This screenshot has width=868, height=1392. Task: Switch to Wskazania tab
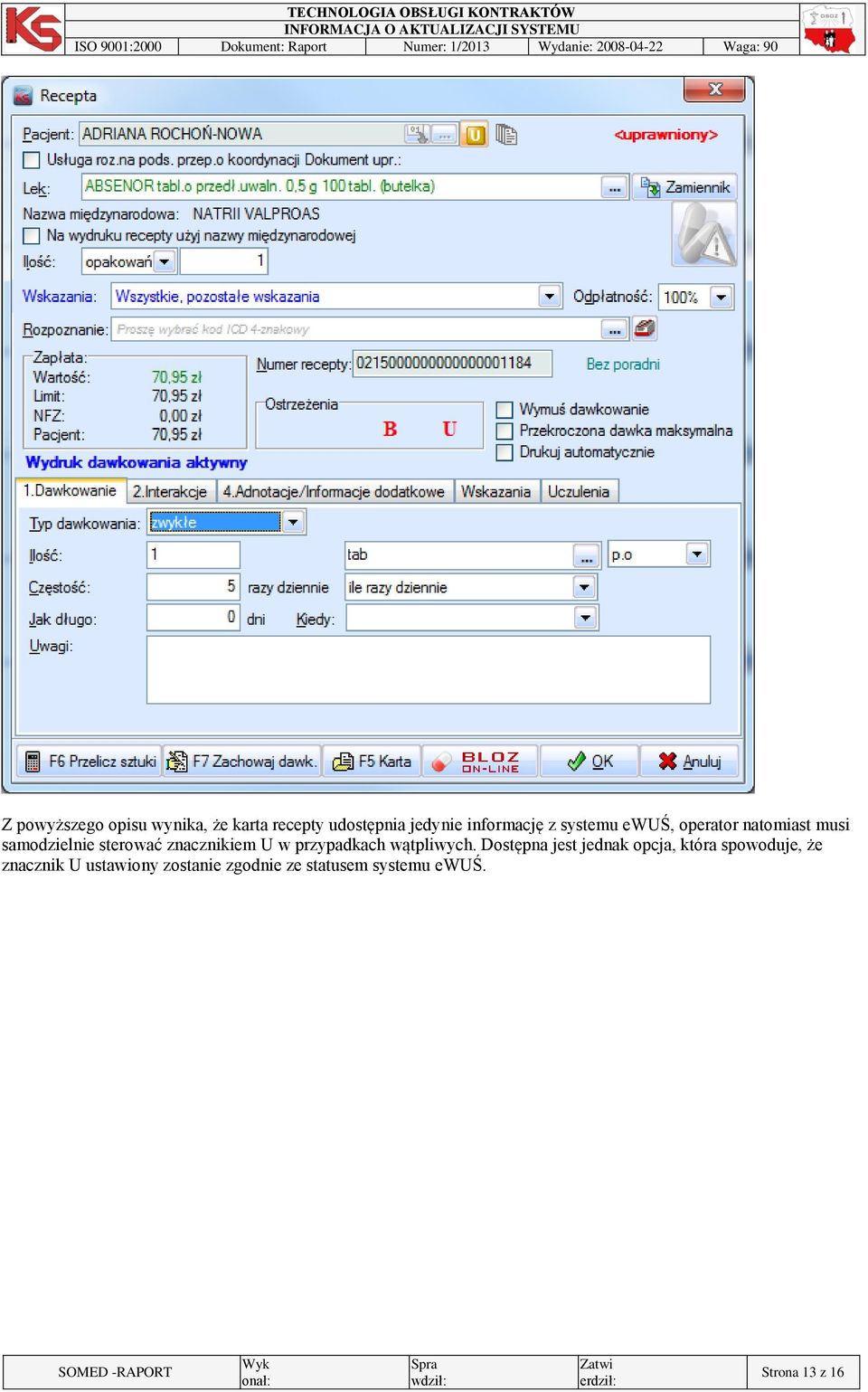coord(495,492)
